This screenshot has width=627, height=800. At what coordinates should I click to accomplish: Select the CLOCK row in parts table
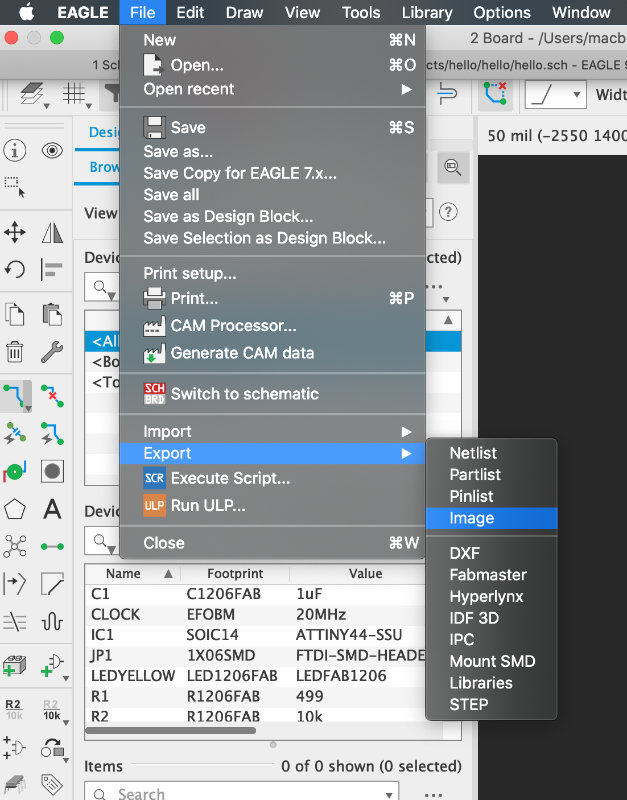pos(255,615)
